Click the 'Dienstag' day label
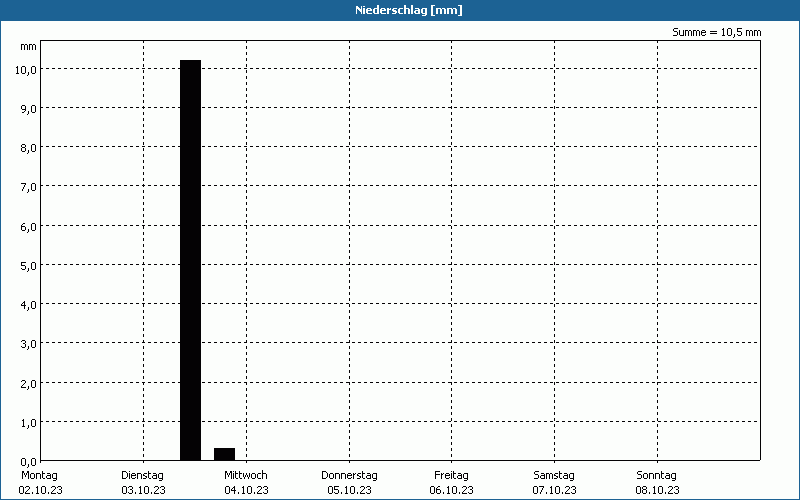Screen dimensions: 800x500 pyautogui.click(x=142, y=476)
